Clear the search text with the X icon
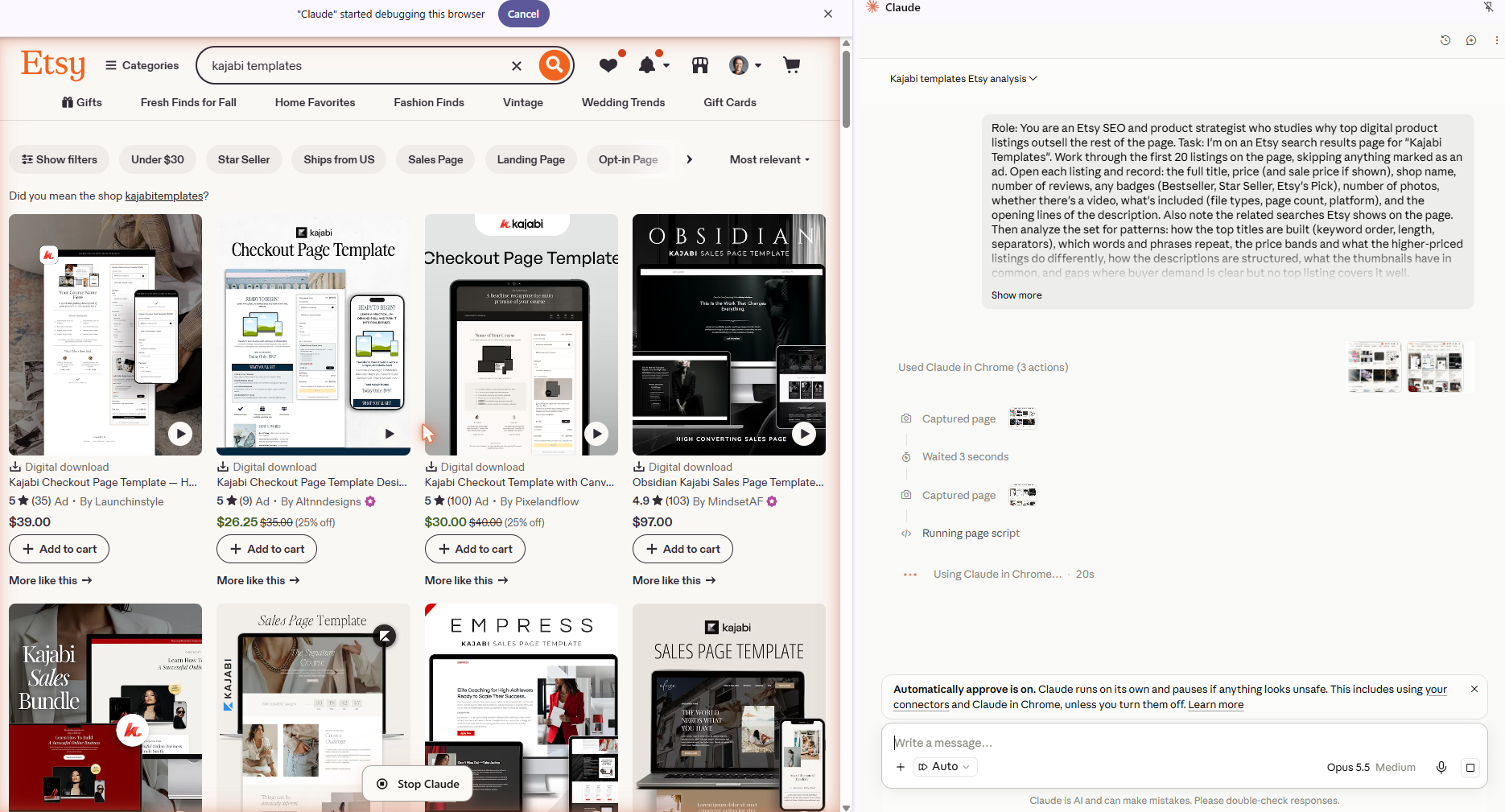The height and width of the screenshot is (812, 1505). tap(517, 66)
